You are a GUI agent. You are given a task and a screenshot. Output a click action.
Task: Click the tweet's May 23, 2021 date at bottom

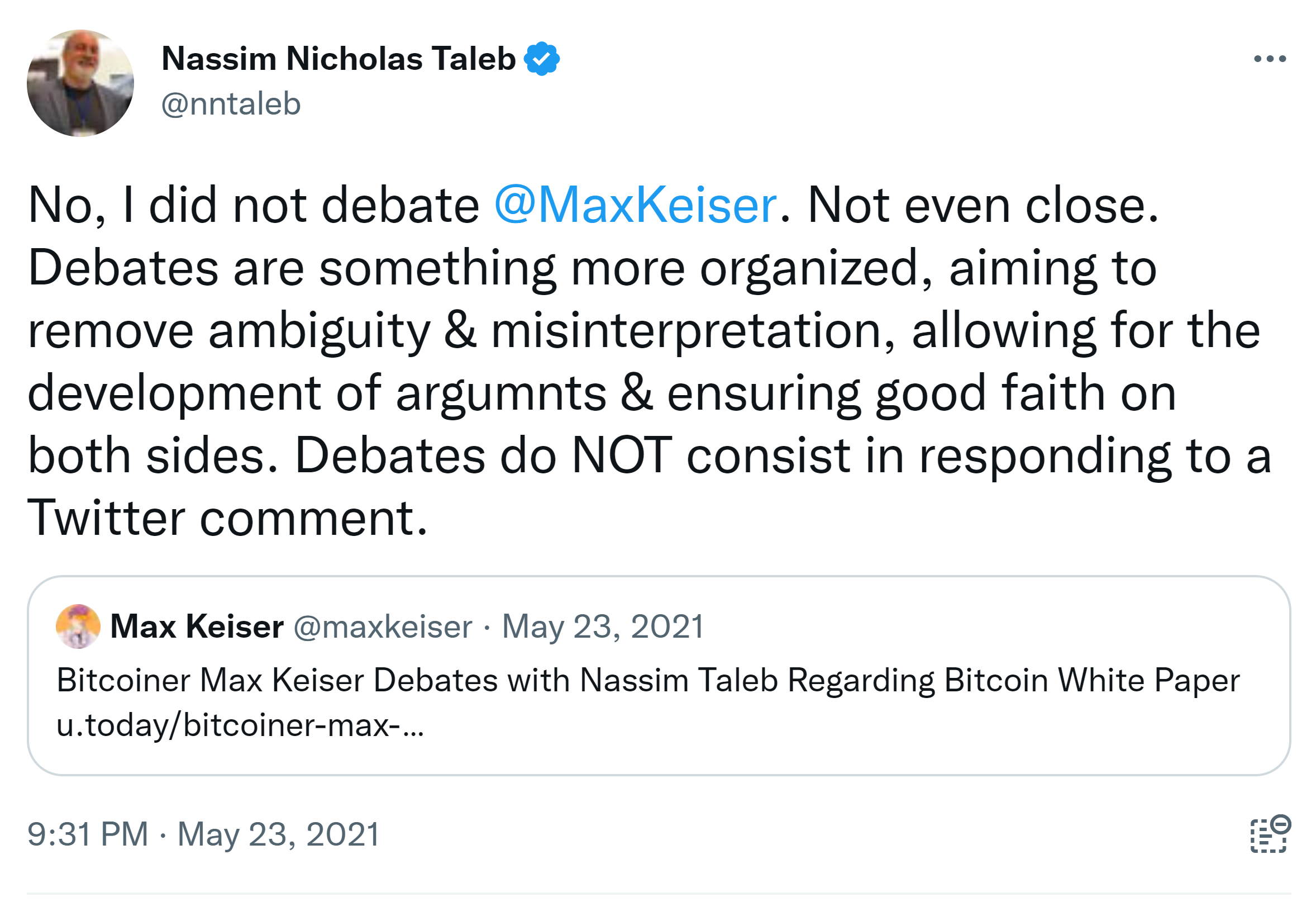278,834
